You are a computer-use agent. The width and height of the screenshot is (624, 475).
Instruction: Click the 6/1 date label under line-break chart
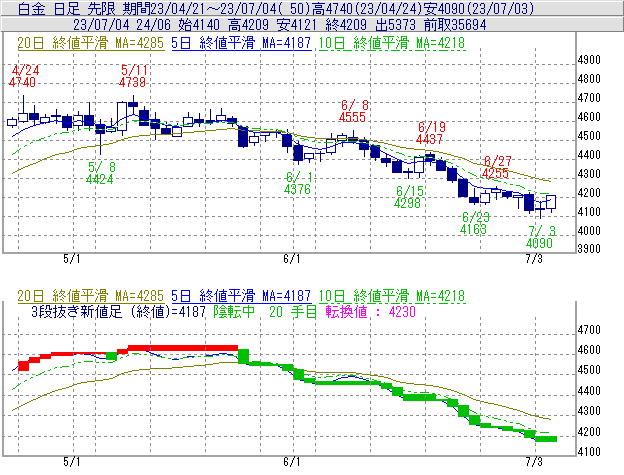(292, 462)
